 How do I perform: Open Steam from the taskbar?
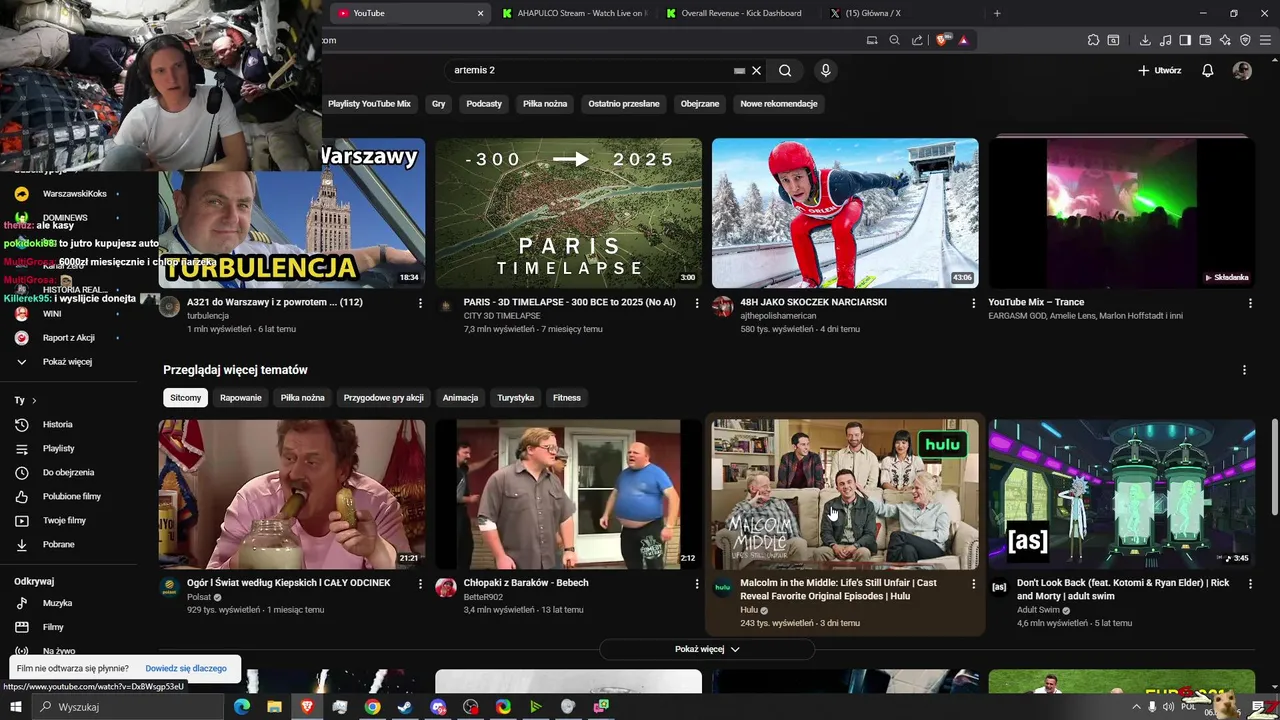(404, 707)
